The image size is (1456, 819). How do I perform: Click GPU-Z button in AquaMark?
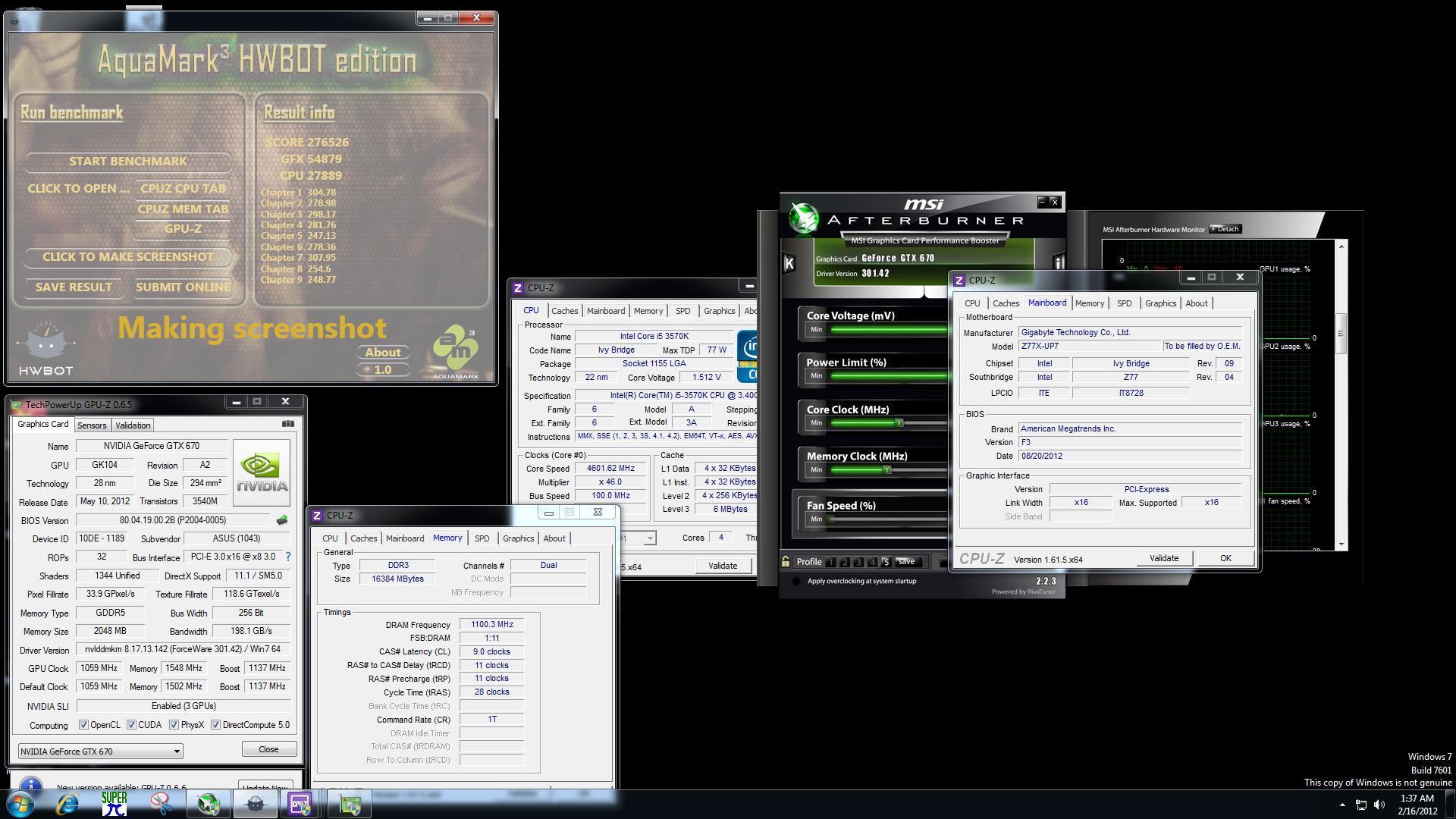pyautogui.click(x=183, y=229)
